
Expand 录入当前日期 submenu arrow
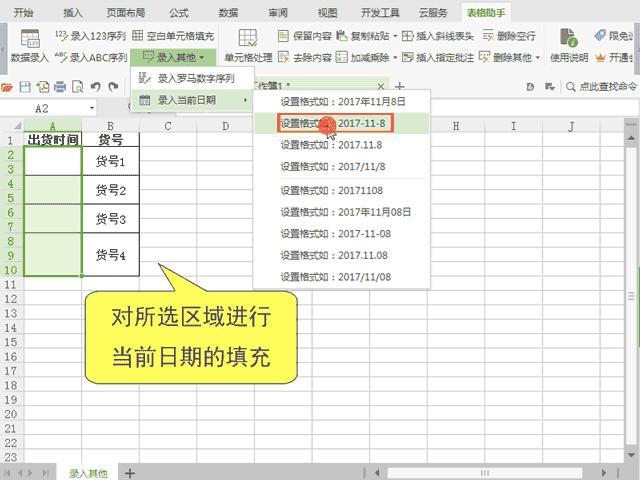(x=245, y=100)
